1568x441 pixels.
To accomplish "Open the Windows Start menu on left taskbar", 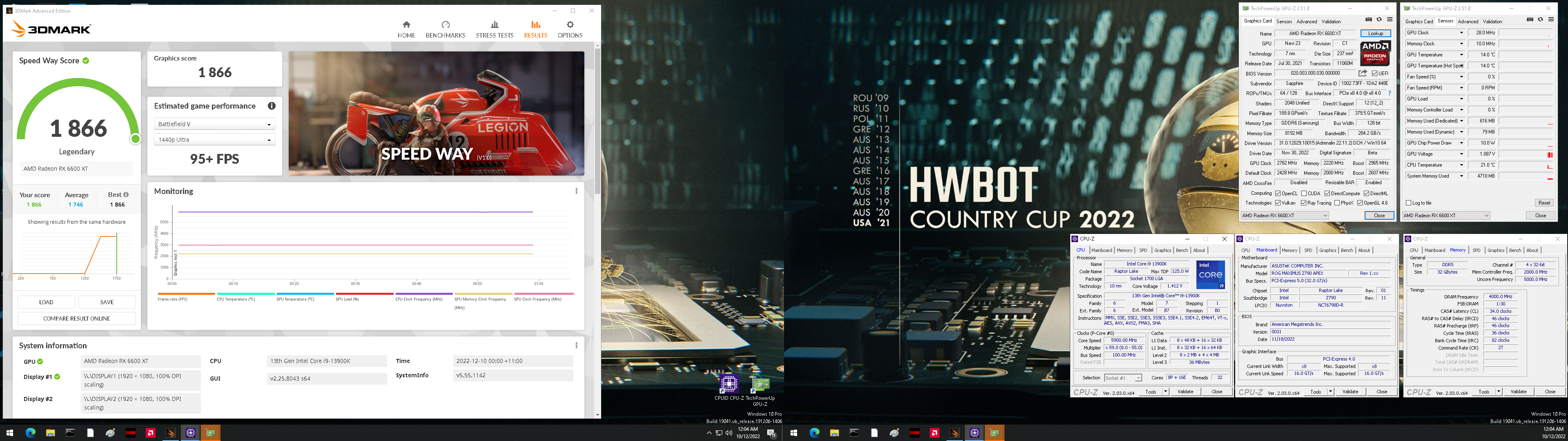I will (x=9, y=433).
